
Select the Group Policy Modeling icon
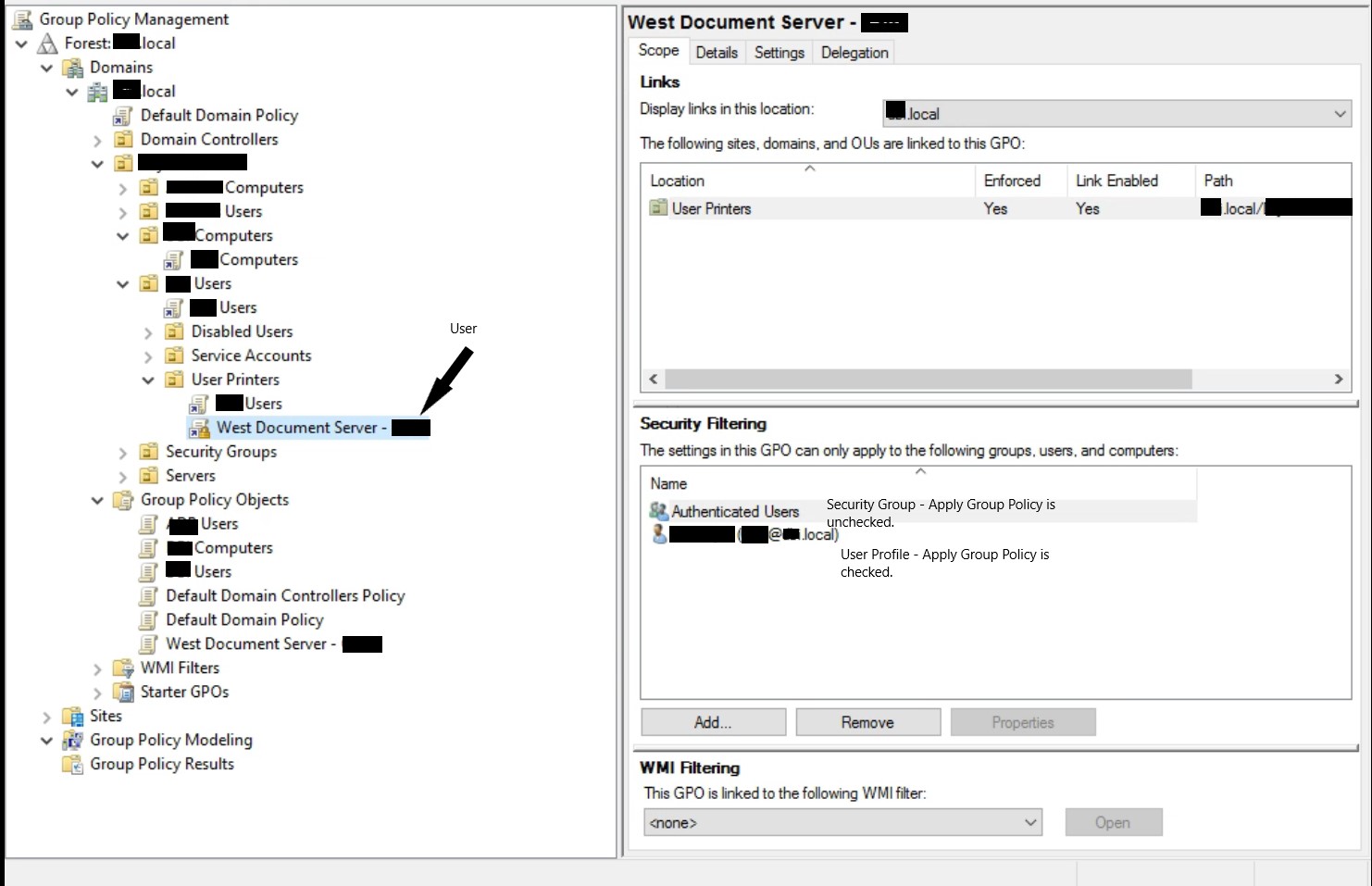[72, 740]
